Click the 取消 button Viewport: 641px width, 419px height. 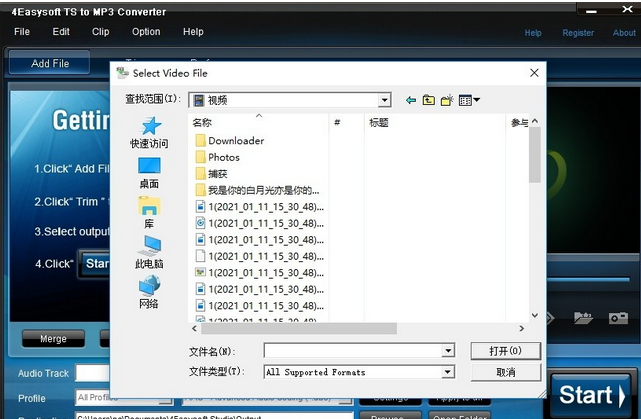[506, 372]
